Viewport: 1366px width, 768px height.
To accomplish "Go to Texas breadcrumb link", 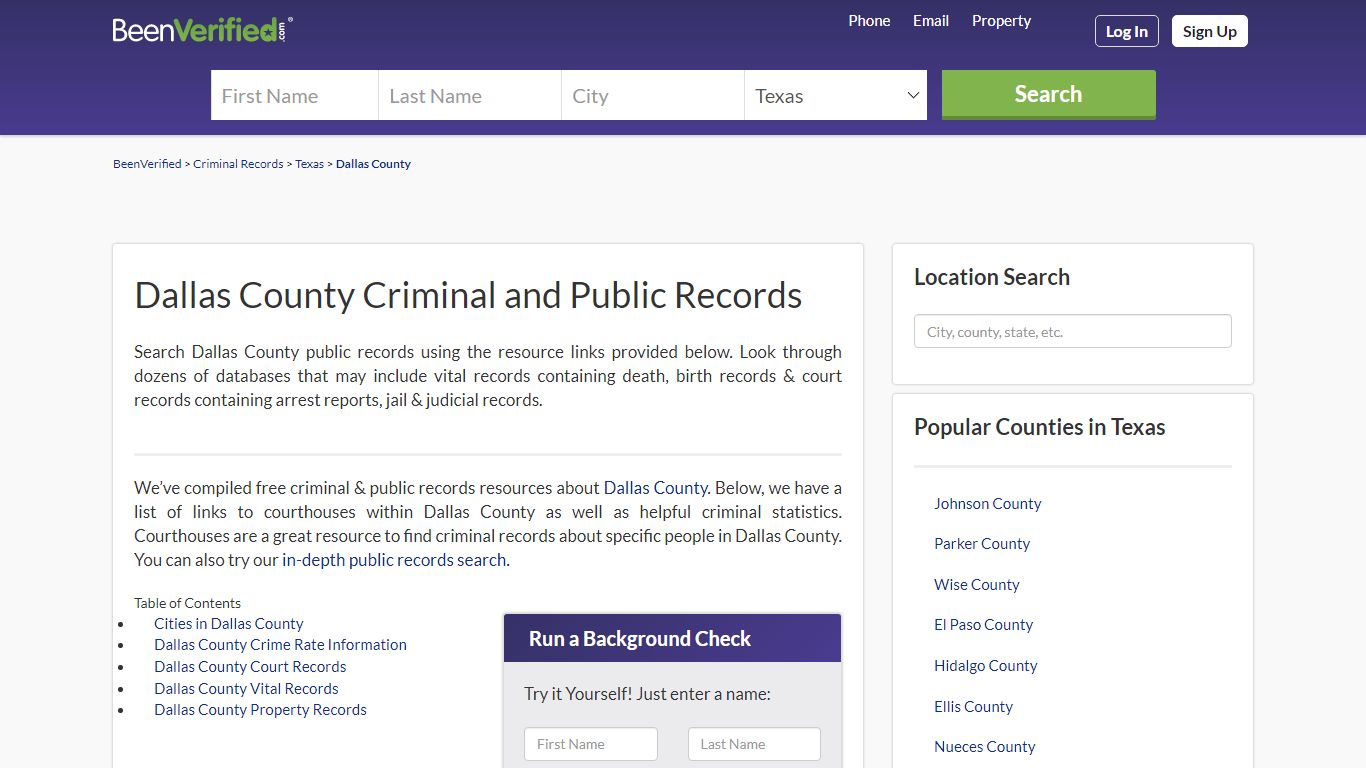I will tap(309, 164).
